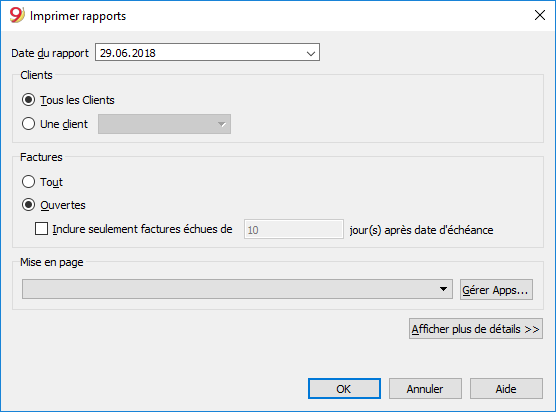Screen dimensions: 556x412
Task: Click the Annuler button
Action: [425, 389]
